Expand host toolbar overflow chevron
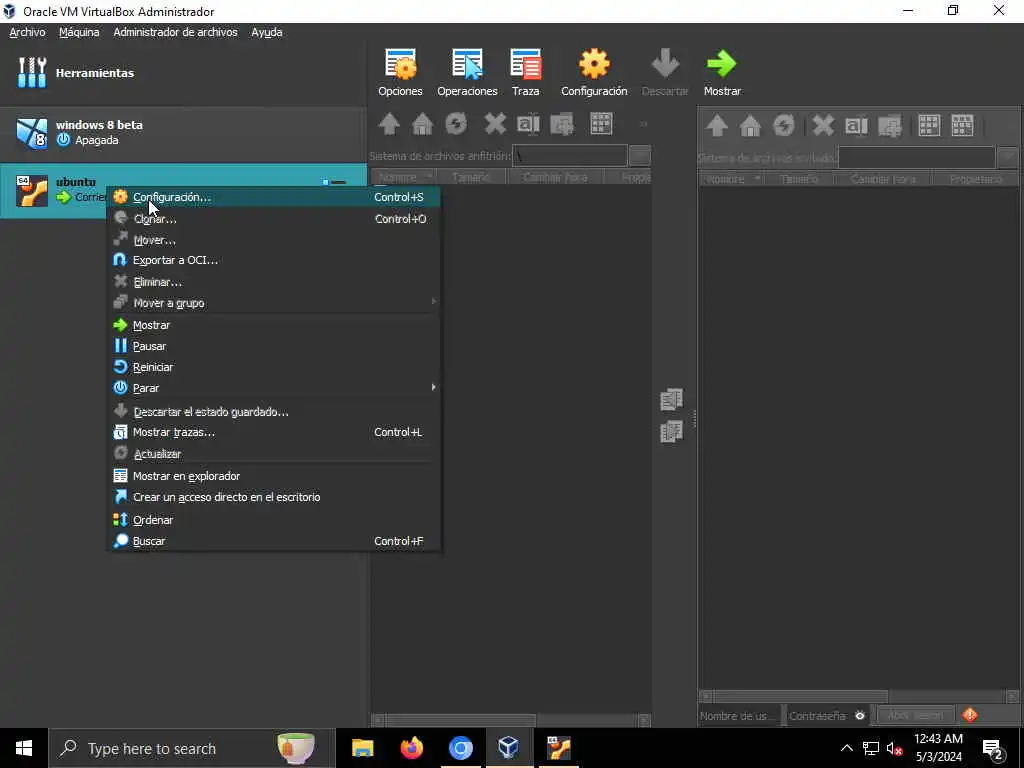 [643, 123]
